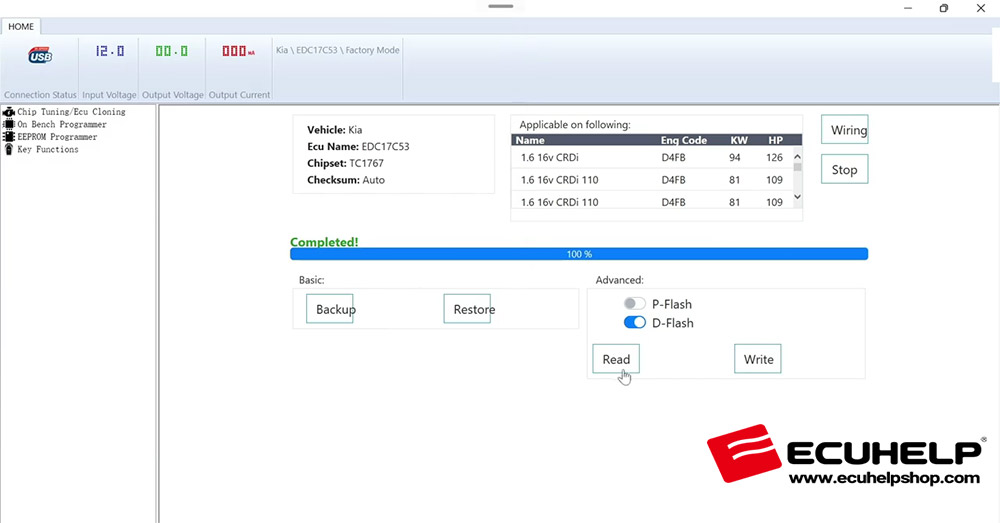
Task: Click the applicable list down arrow
Action: [797, 197]
